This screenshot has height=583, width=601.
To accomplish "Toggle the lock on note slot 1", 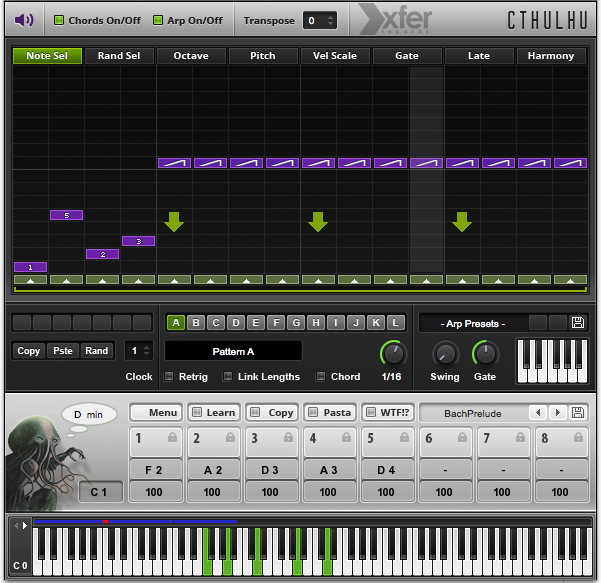I will point(172,437).
